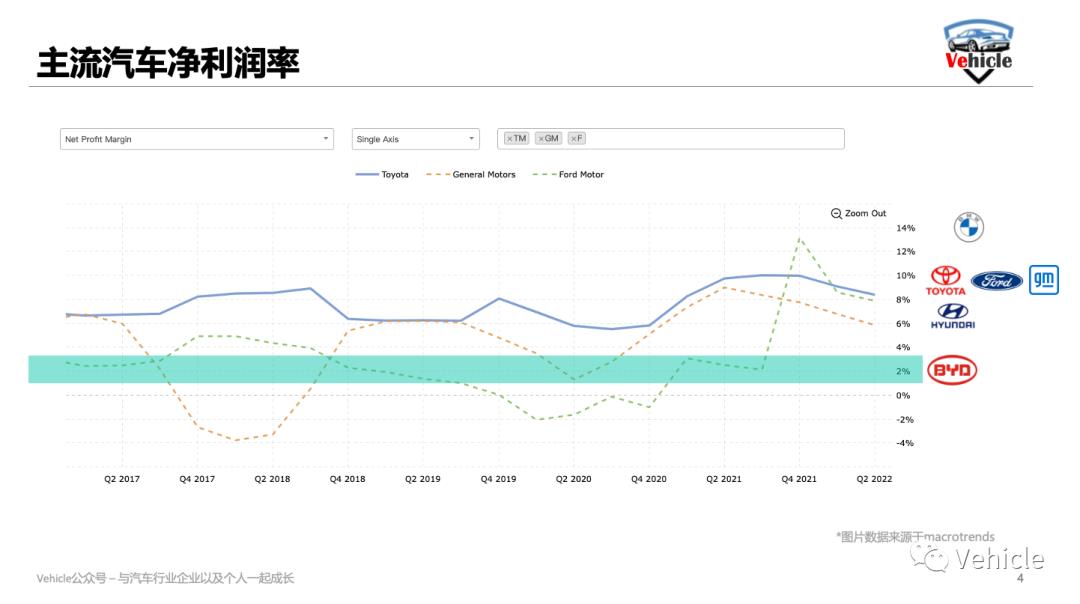Open the Net Profit Margin dropdown
Viewport: 1080px width, 604px height.
click(x=196, y=139)
